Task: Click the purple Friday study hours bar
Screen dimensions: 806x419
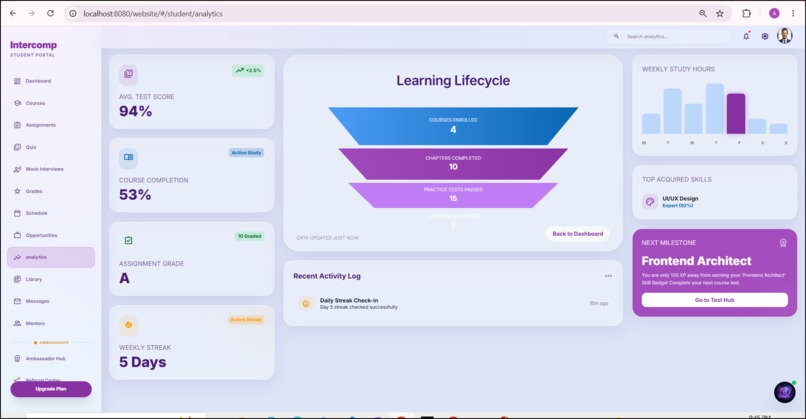Action: click(736, 114)
